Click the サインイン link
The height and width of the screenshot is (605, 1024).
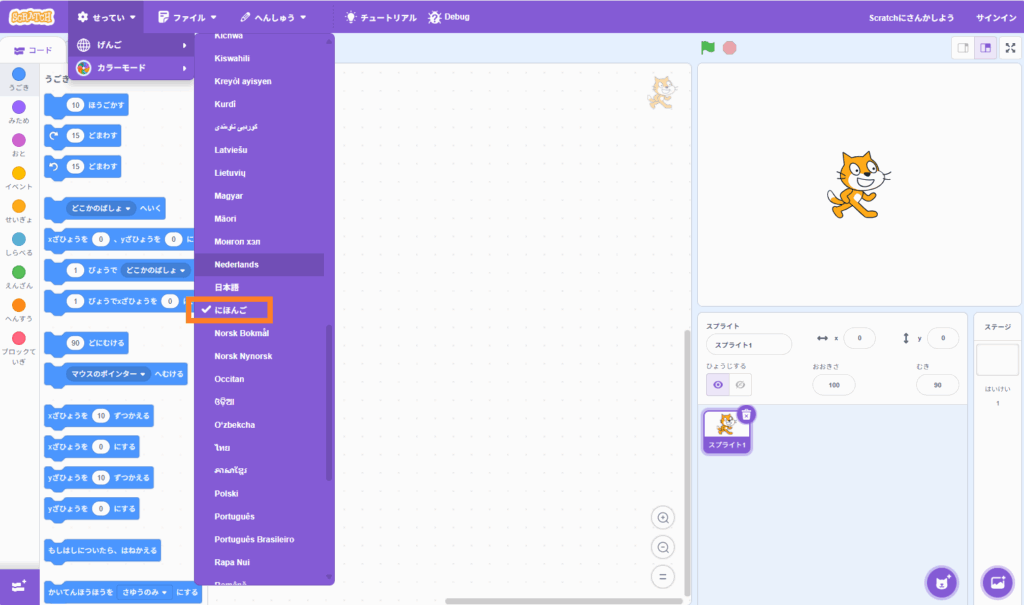(996, 18)
